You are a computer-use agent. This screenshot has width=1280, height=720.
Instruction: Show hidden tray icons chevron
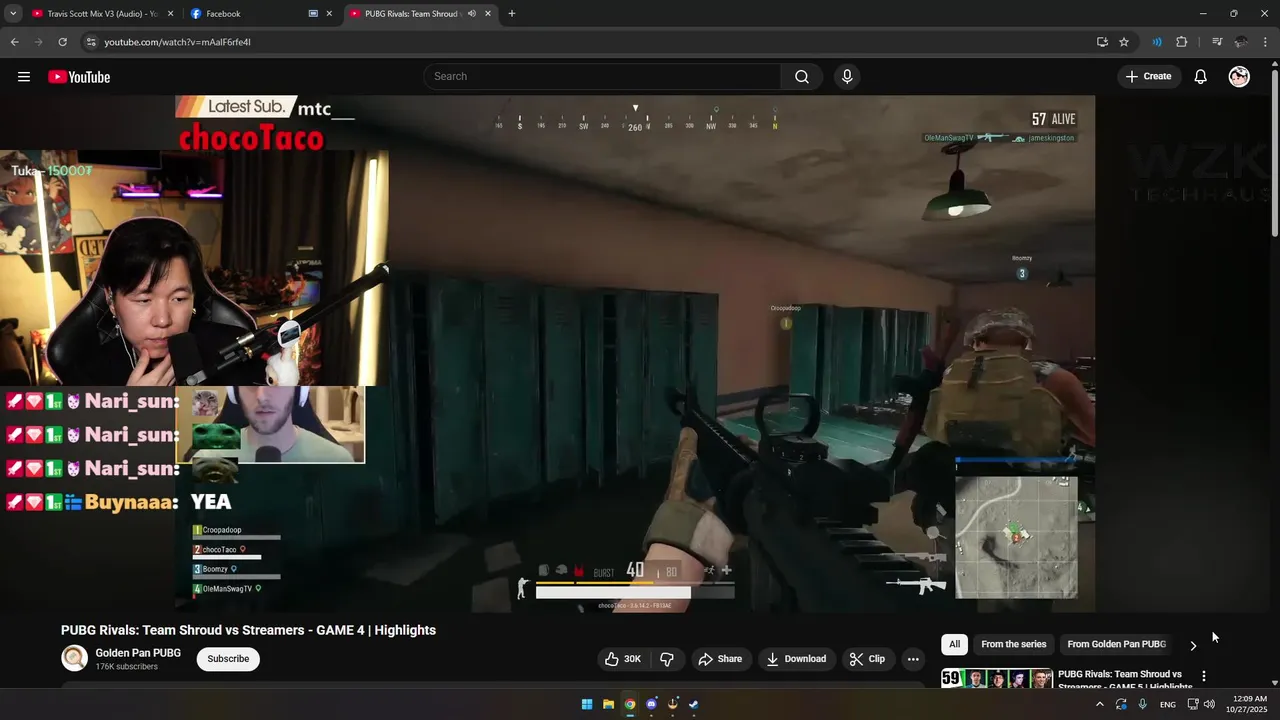point(1099,705)
